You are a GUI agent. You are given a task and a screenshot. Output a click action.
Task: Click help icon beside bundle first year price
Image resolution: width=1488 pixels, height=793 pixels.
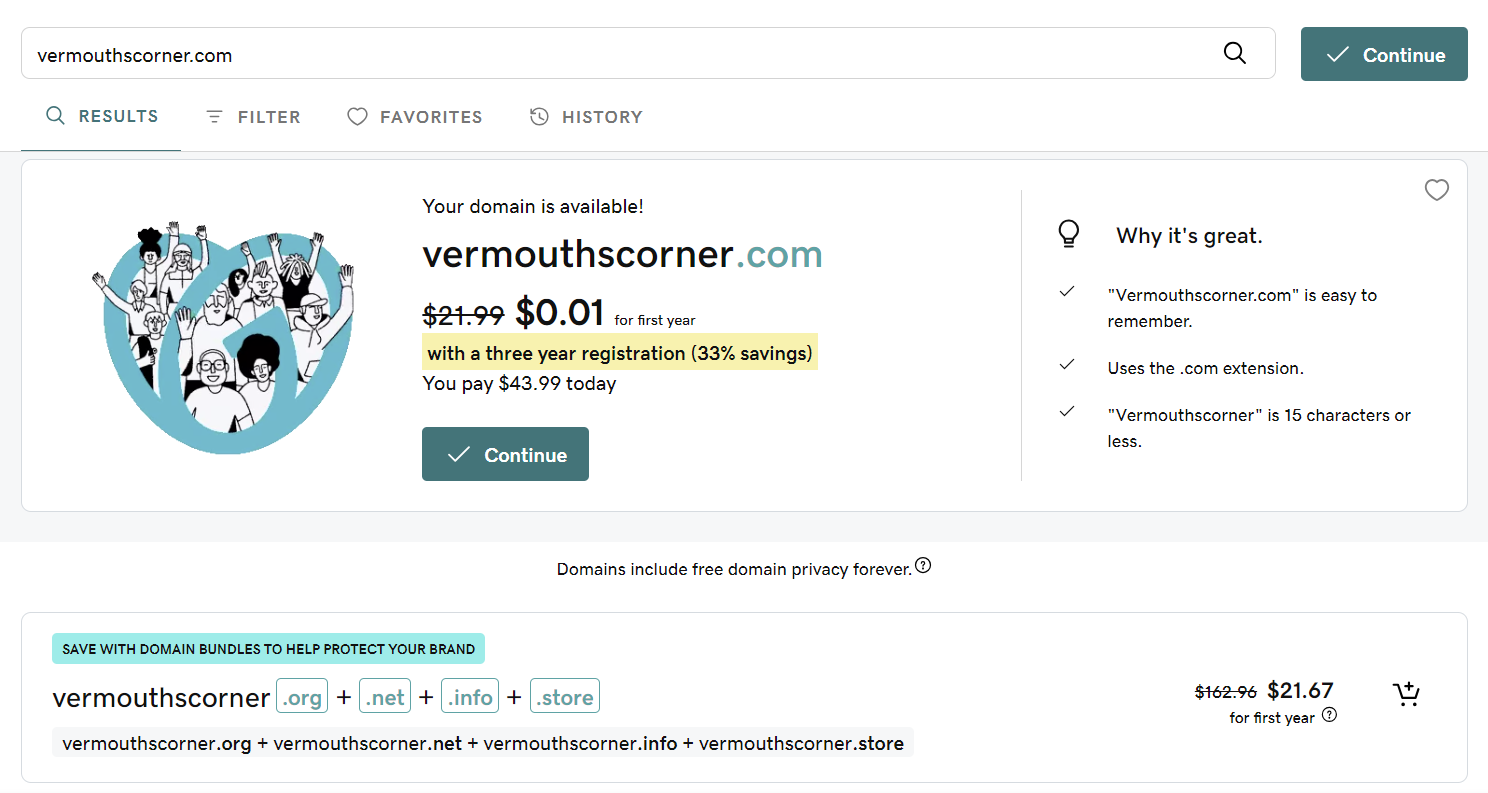click(1329, 715)
